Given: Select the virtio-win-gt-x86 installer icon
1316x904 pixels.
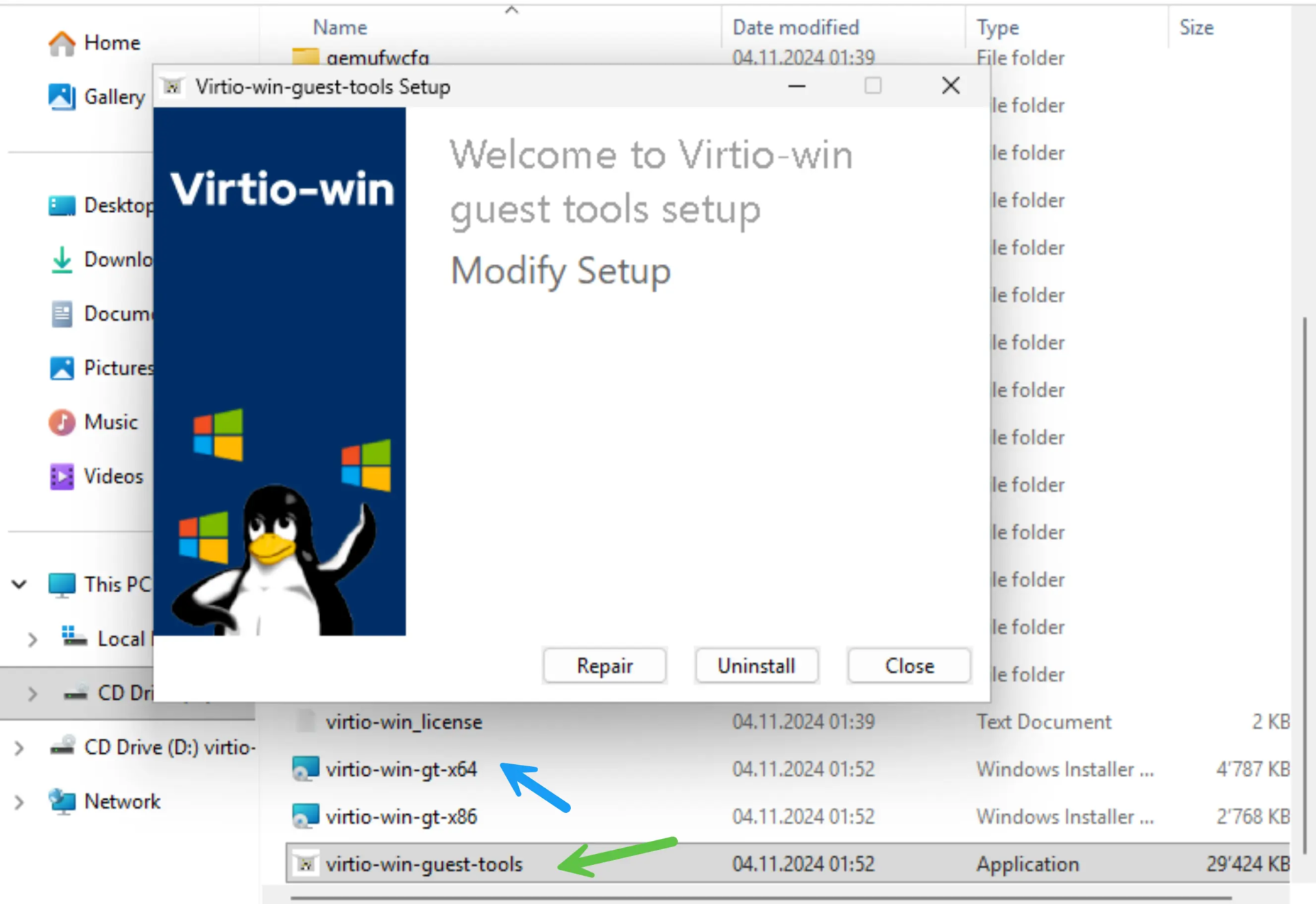Looking at the screenshot, I should click(x=305, y=816).
